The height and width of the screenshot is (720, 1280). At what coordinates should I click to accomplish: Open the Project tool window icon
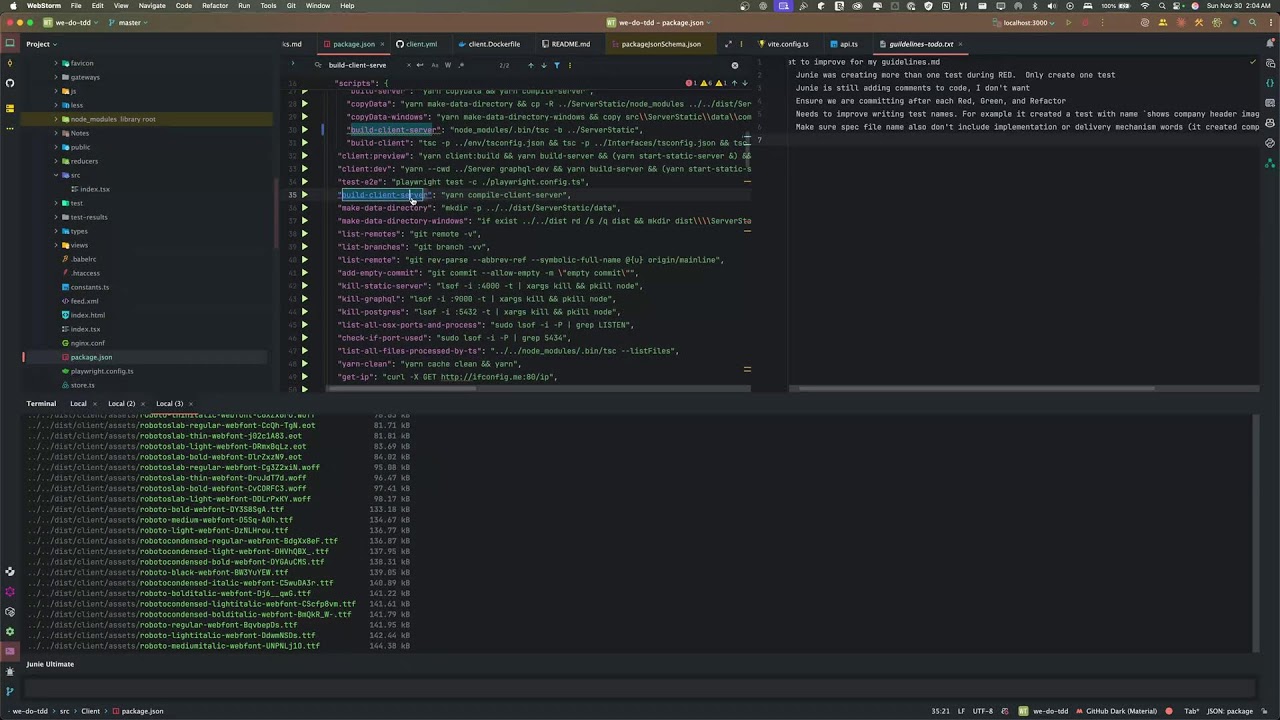click(x=10, y=44)
